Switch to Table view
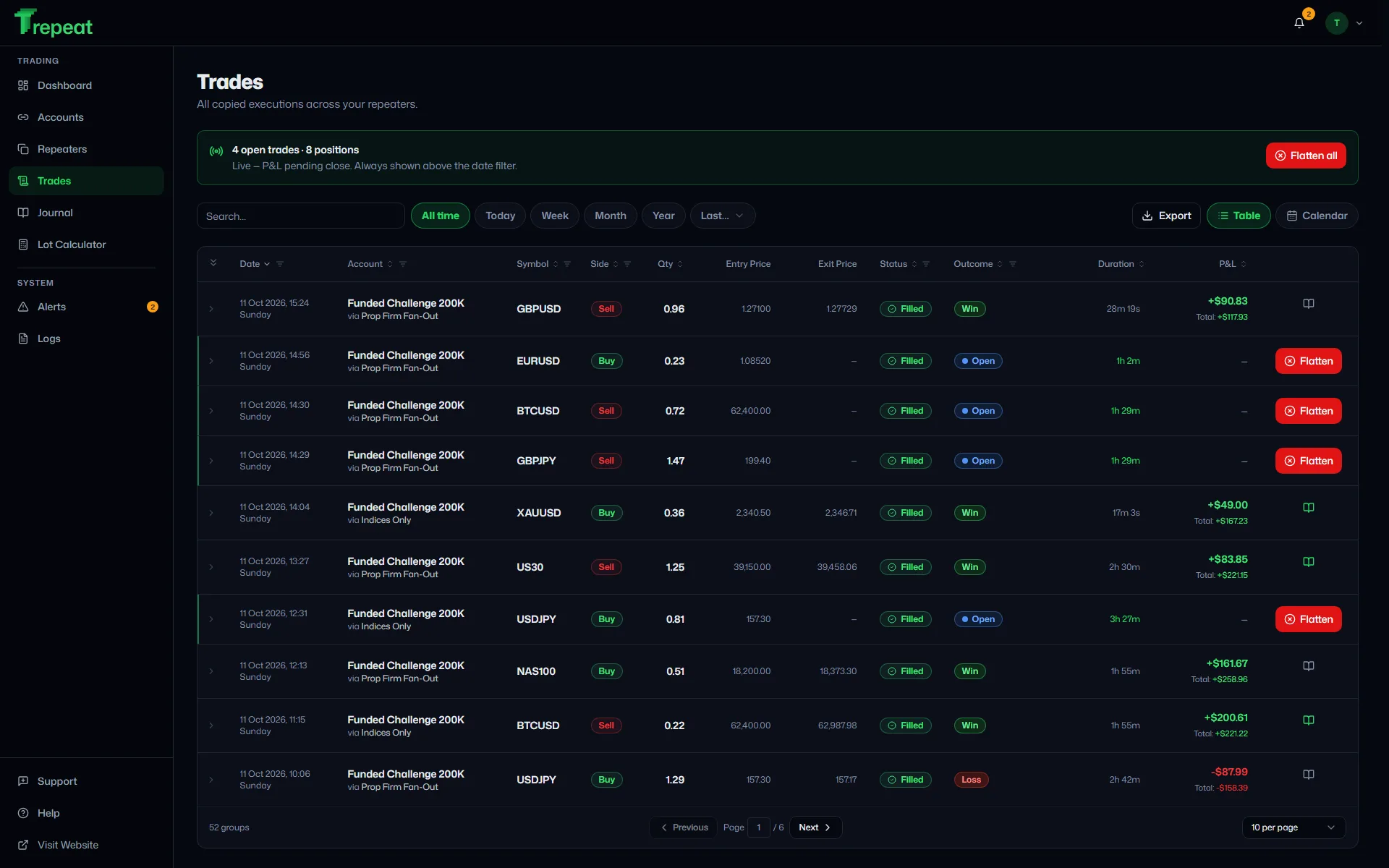 [1239, 216]
